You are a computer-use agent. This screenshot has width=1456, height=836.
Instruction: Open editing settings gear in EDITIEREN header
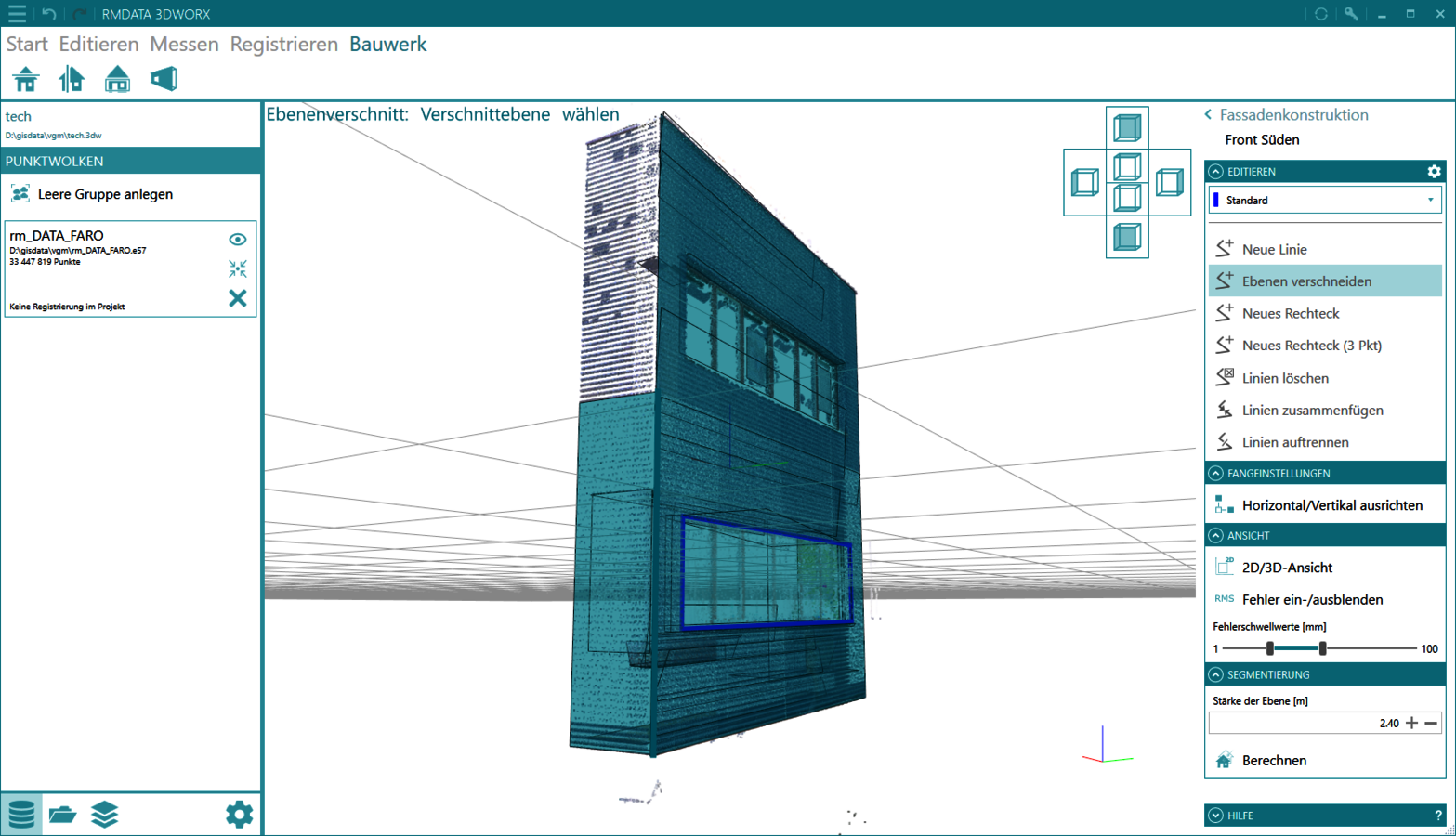[1434, 172]
